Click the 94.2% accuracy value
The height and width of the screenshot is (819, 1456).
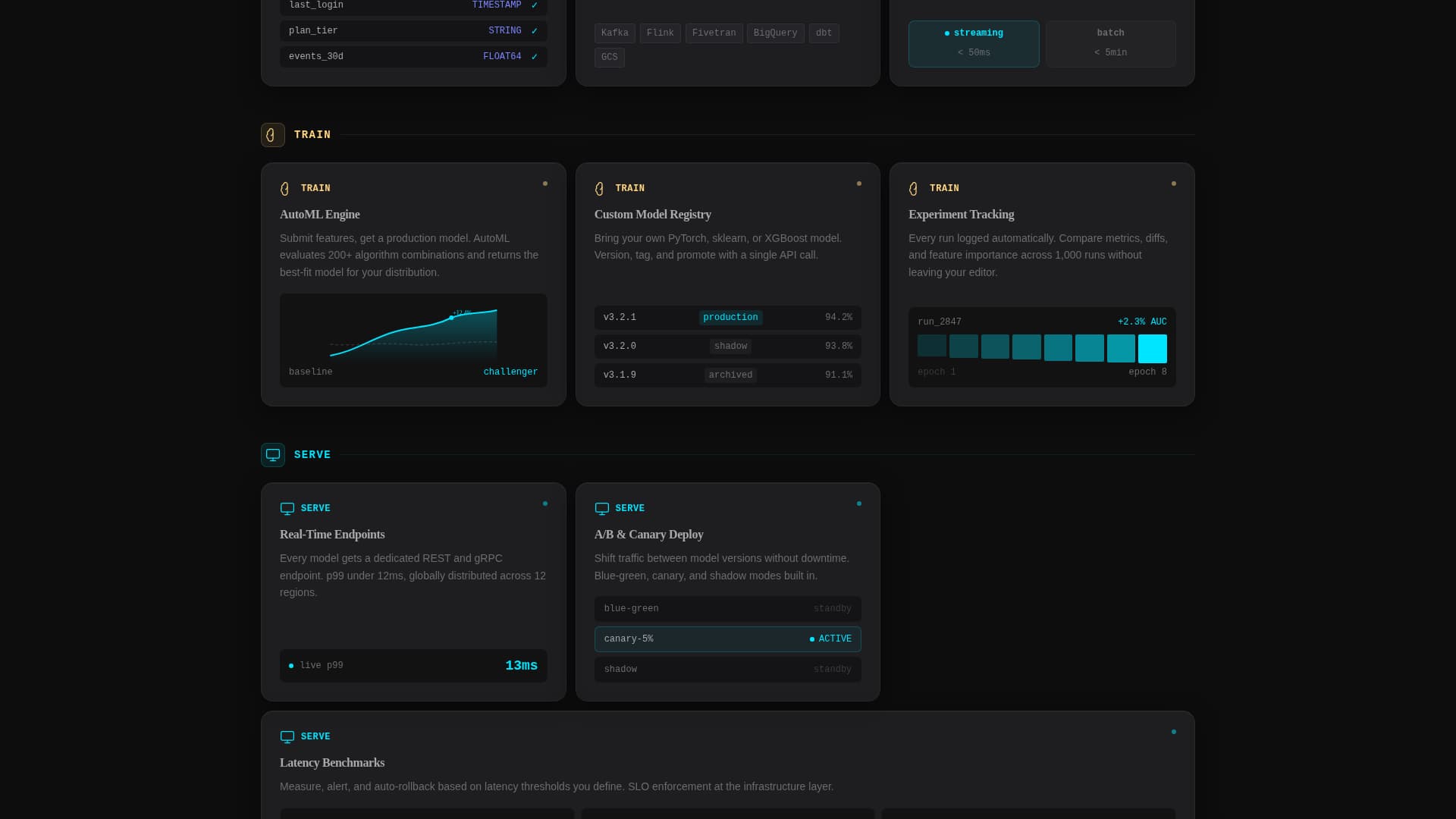click(x=839, y=318)
